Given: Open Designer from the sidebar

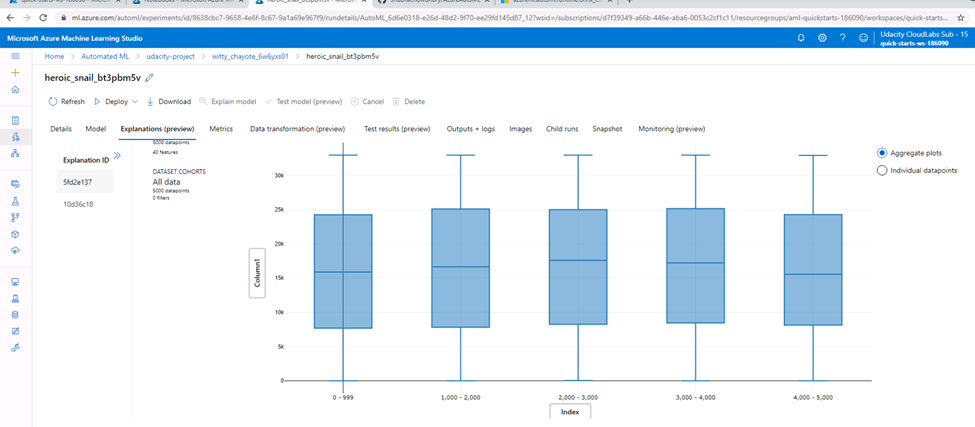Looking at the screenshot, I should click(x=16, y=153).
